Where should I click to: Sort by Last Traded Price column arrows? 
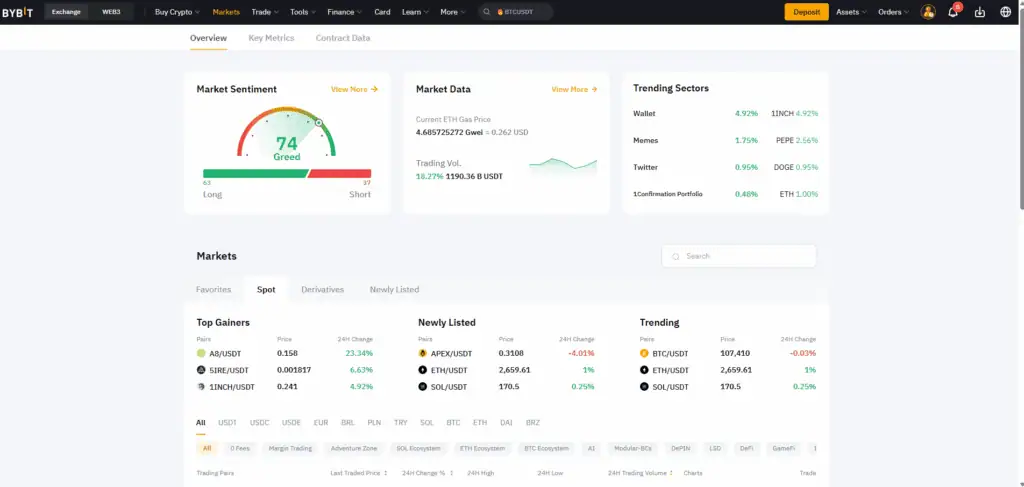pyautogui.click(x=386, y=473)
